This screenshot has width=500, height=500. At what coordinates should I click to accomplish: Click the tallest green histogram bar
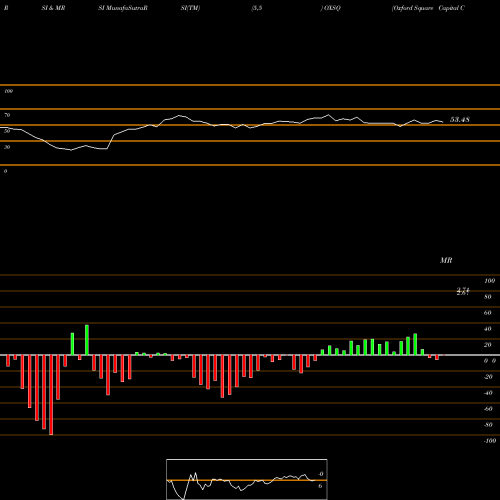[87, 340]
